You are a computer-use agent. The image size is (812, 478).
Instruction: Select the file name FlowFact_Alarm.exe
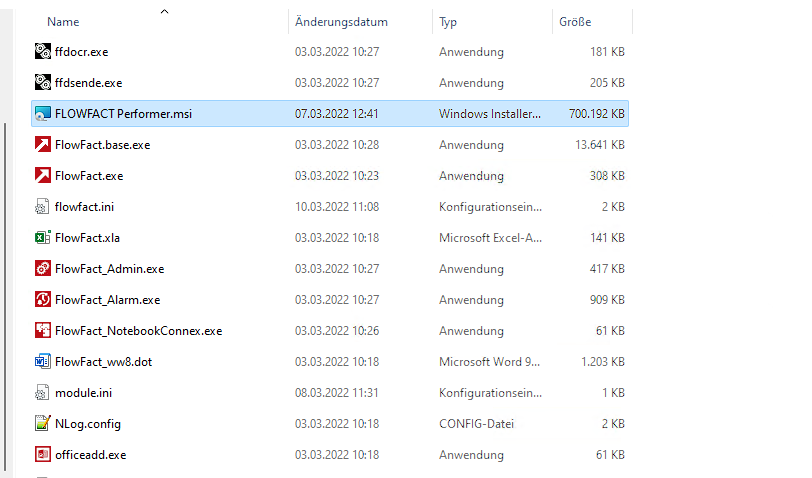[108, 300]
